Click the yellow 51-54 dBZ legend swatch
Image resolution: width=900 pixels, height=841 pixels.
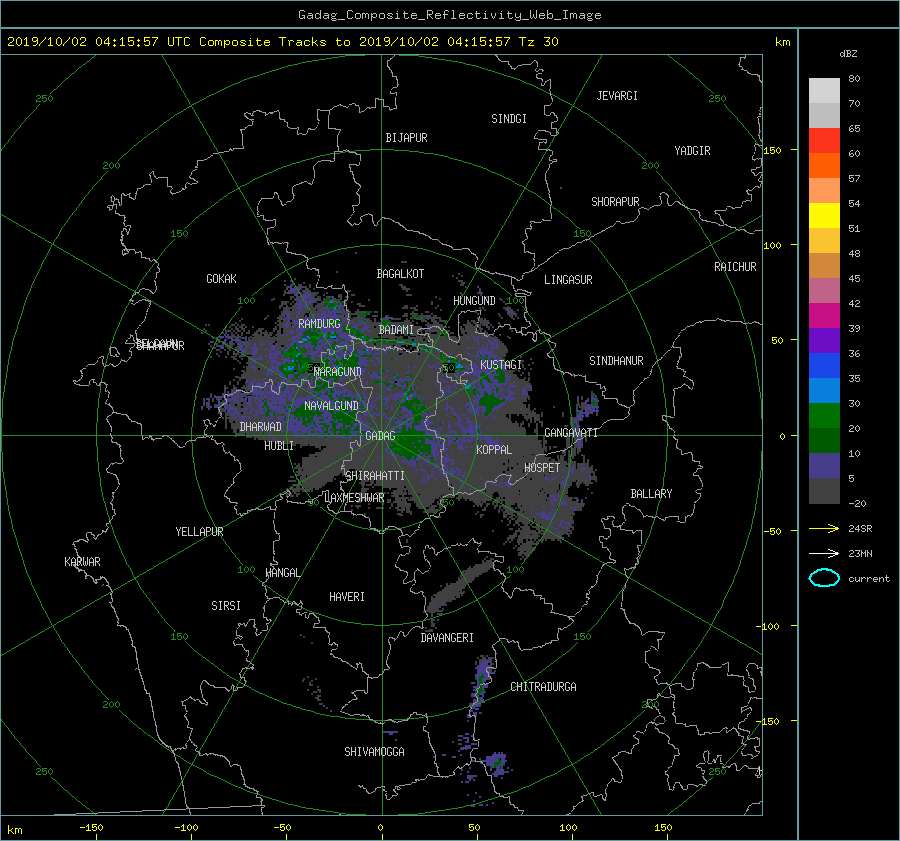click(x=824, y=216)
